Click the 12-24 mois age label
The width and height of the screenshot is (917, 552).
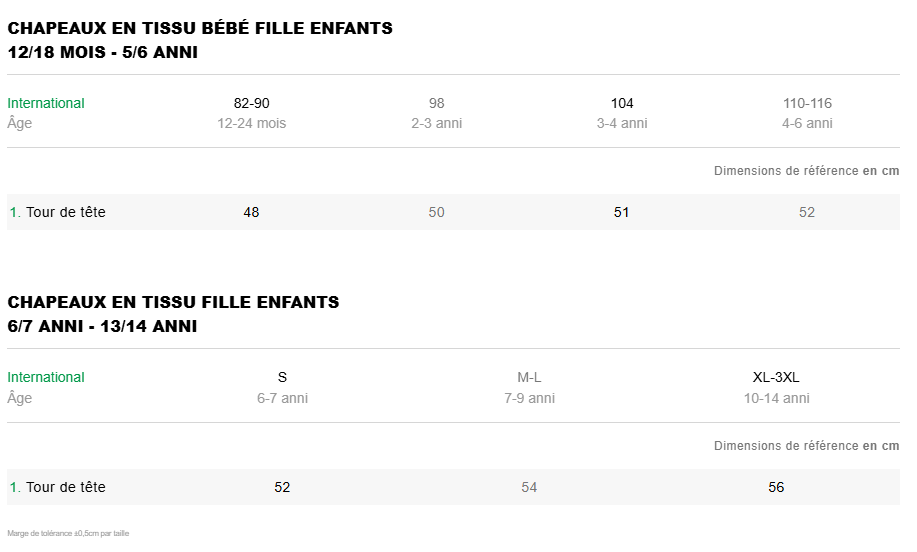coord(251,123)
